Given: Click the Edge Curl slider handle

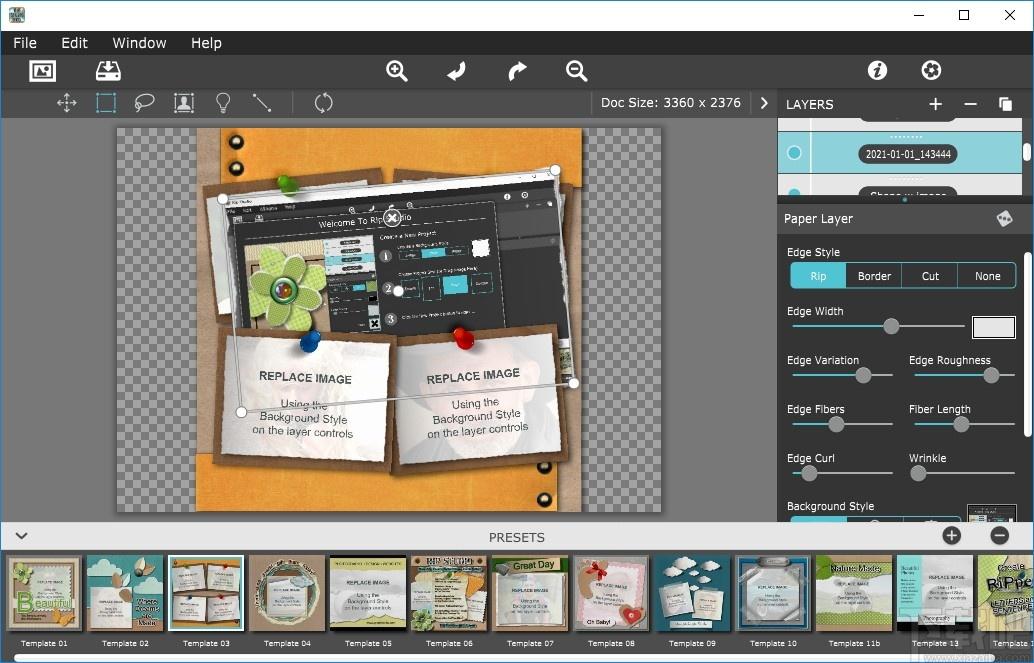Looking at the screenshot, I should pos(809,473).
